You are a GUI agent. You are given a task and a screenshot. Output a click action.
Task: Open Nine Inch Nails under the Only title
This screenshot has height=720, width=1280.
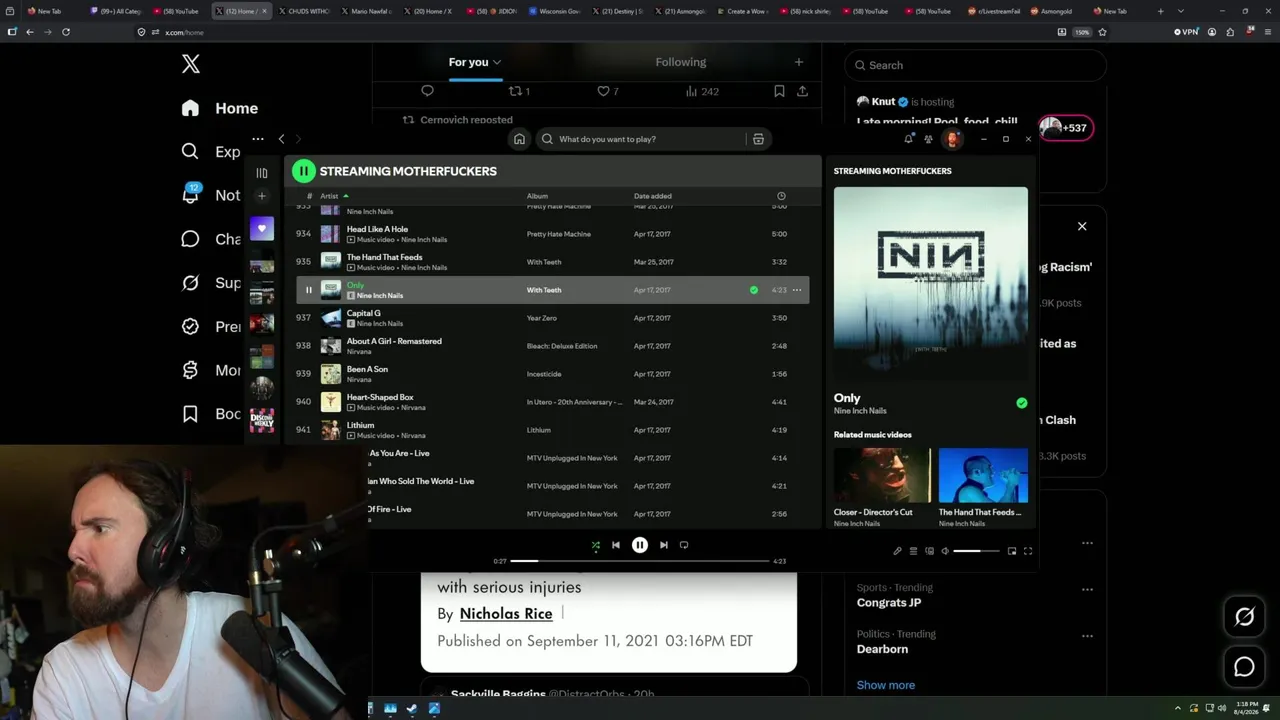pos(860,411)
